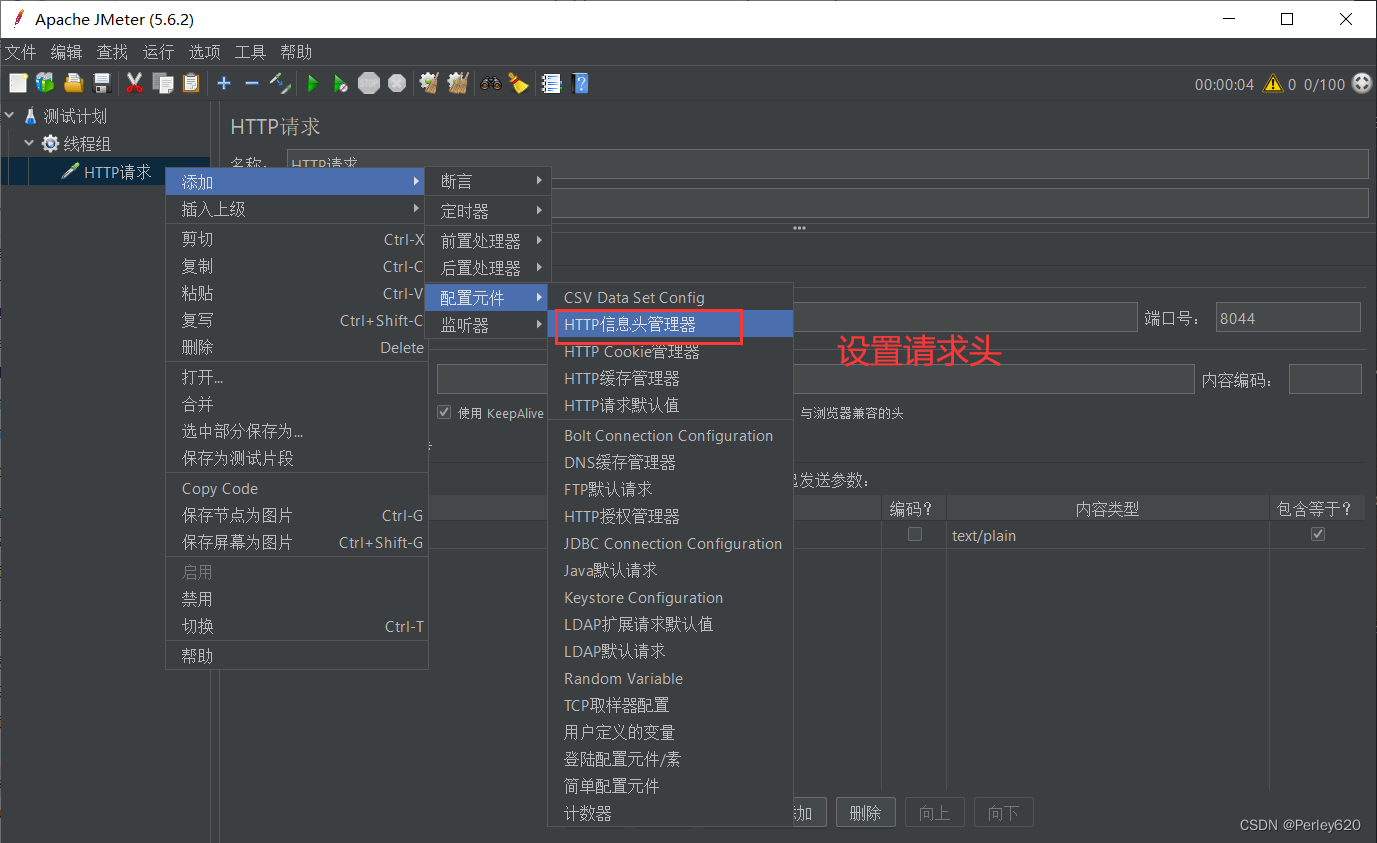
Task: Collapse the 测试计划 tree node arrow
Action: click(10, 116)
